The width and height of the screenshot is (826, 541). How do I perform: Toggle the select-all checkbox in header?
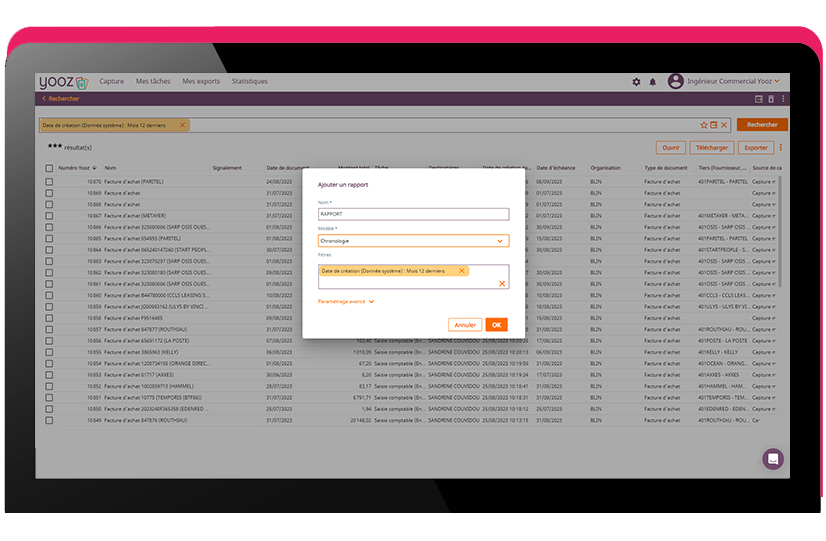(x=49, y=168)
